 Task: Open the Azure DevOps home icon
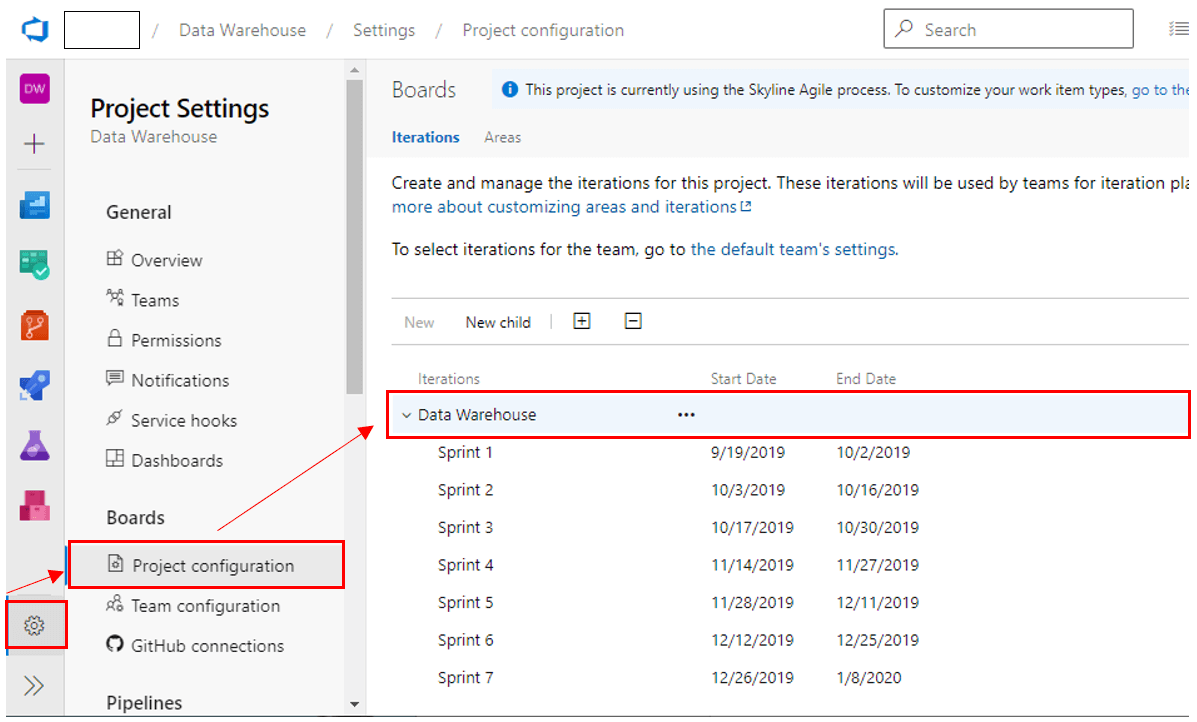pos(34,29)
